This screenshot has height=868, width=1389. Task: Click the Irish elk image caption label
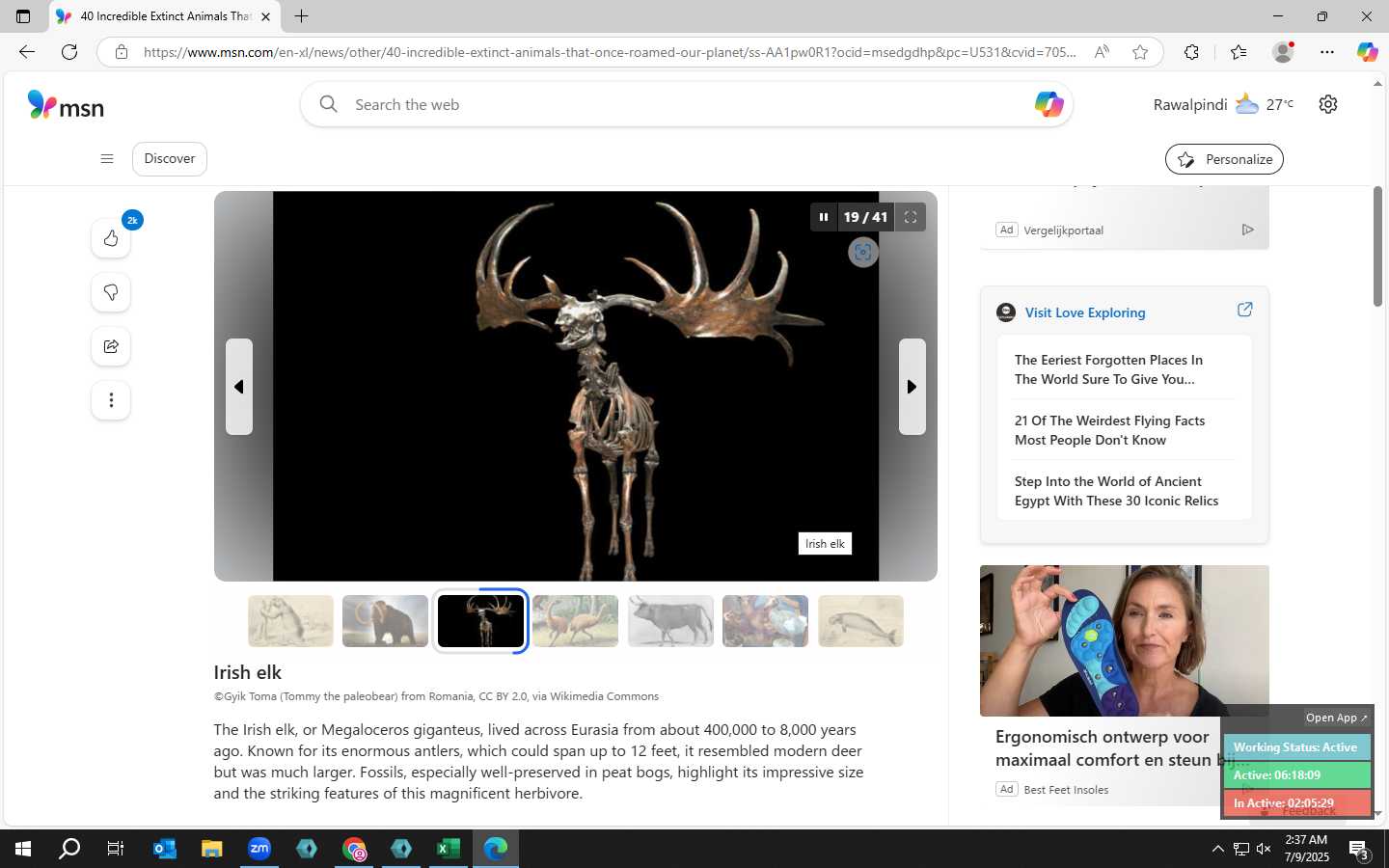pyautogui.click(x=825, y=544)
